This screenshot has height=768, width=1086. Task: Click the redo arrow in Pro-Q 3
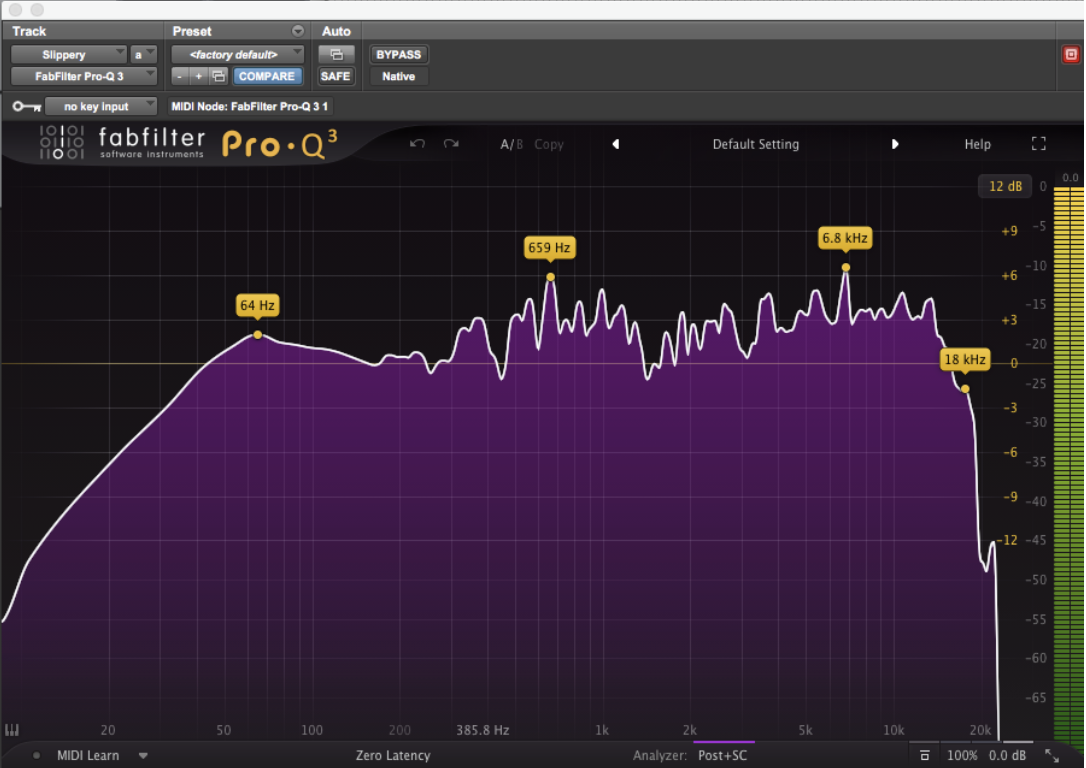point(451,144)
